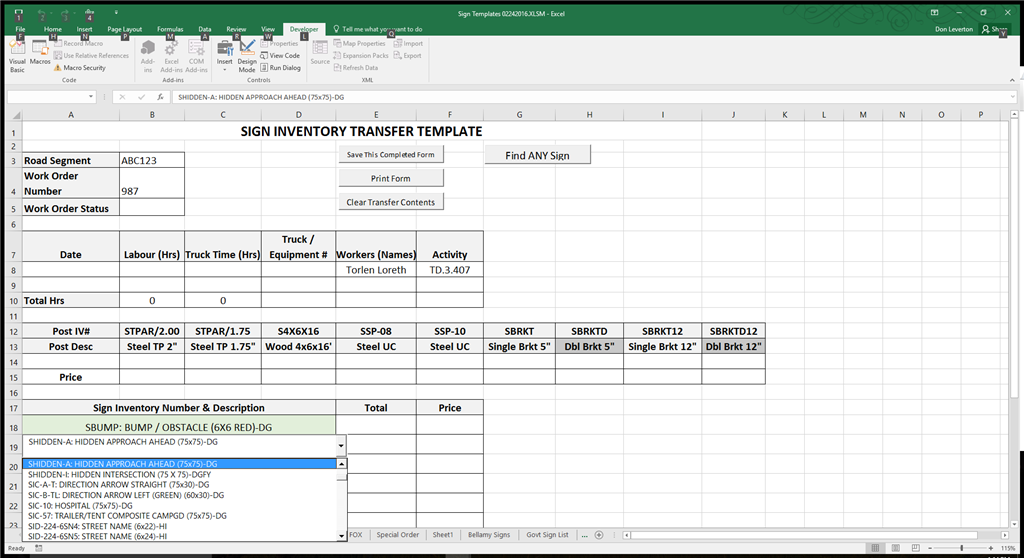The image size is (1024, 558).
Task: Click Refresh Data in XML group
Action: [x=356, y=67]
